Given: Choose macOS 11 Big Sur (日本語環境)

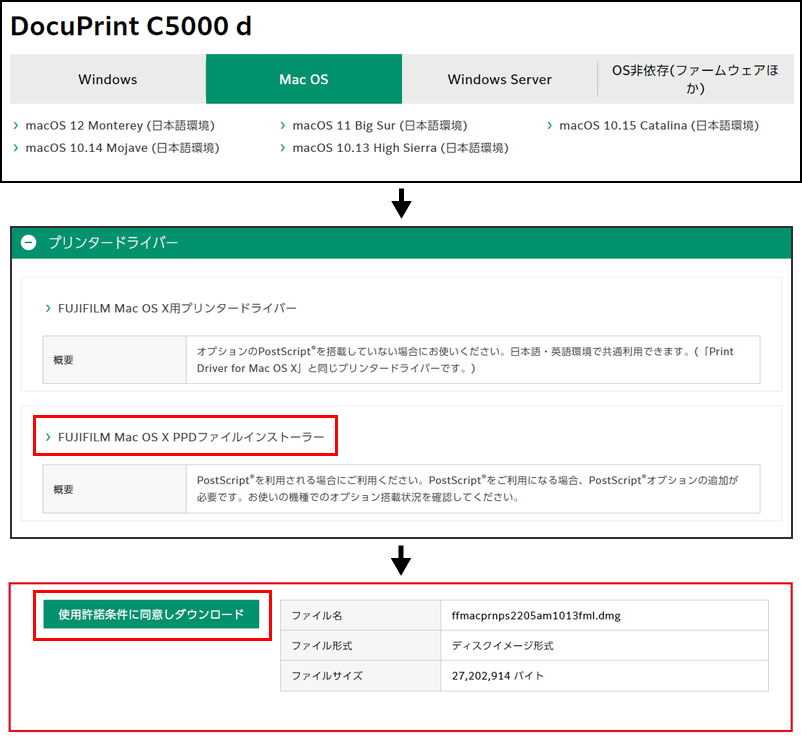Looking at the screenshot, I should pos(379,126).
